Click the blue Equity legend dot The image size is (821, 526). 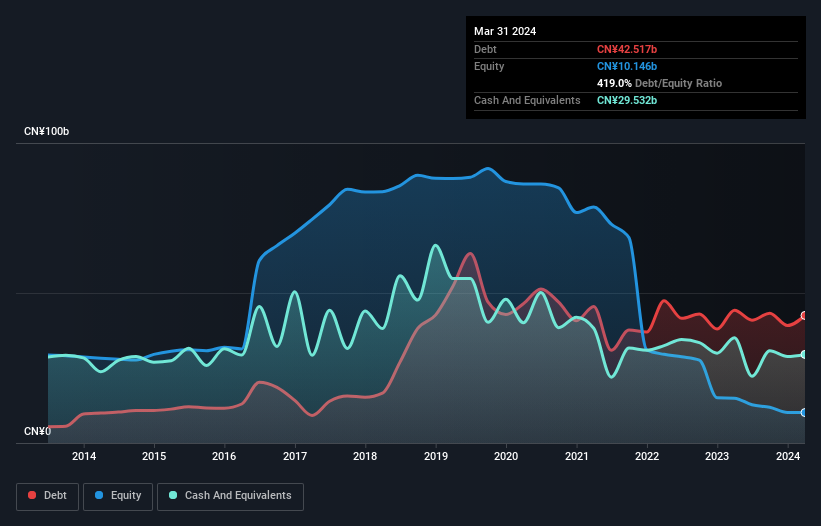[x=99, y=495]
